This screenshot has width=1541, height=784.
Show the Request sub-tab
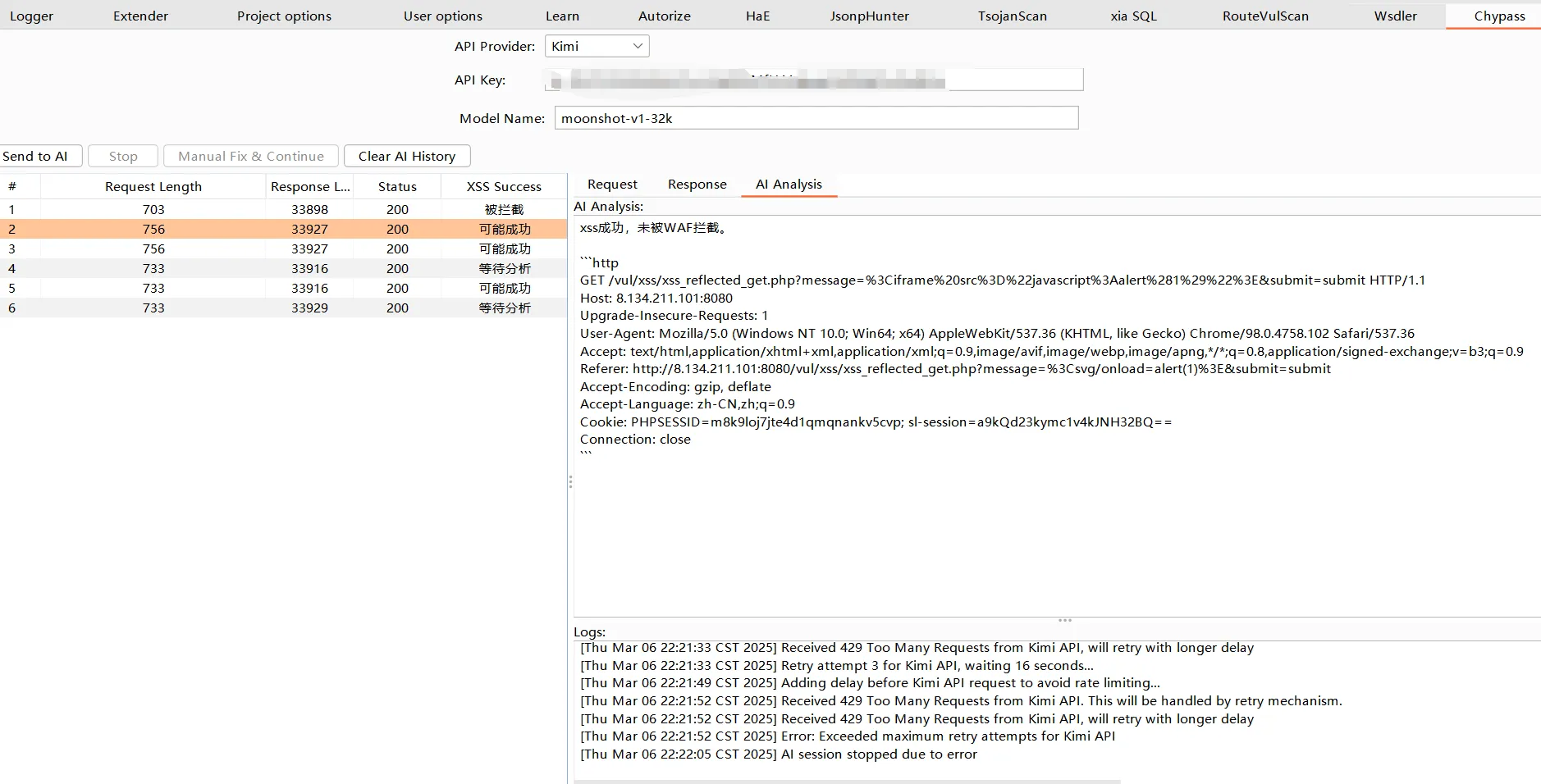point(612,185)
